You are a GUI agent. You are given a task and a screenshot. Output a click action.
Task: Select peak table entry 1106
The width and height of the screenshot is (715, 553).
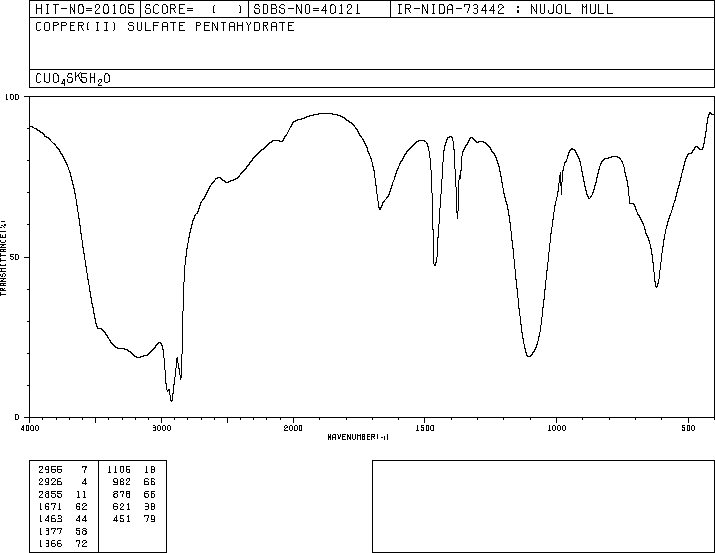coord(119,470)
